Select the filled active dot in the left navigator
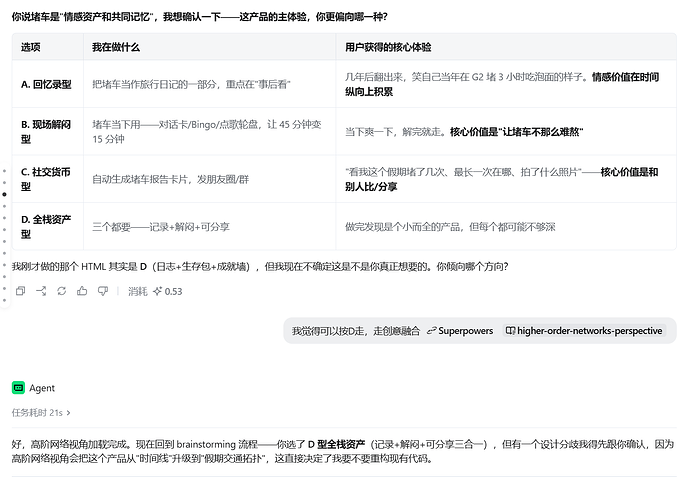This screenshot has height=477, width=690. tap(4, 194)
